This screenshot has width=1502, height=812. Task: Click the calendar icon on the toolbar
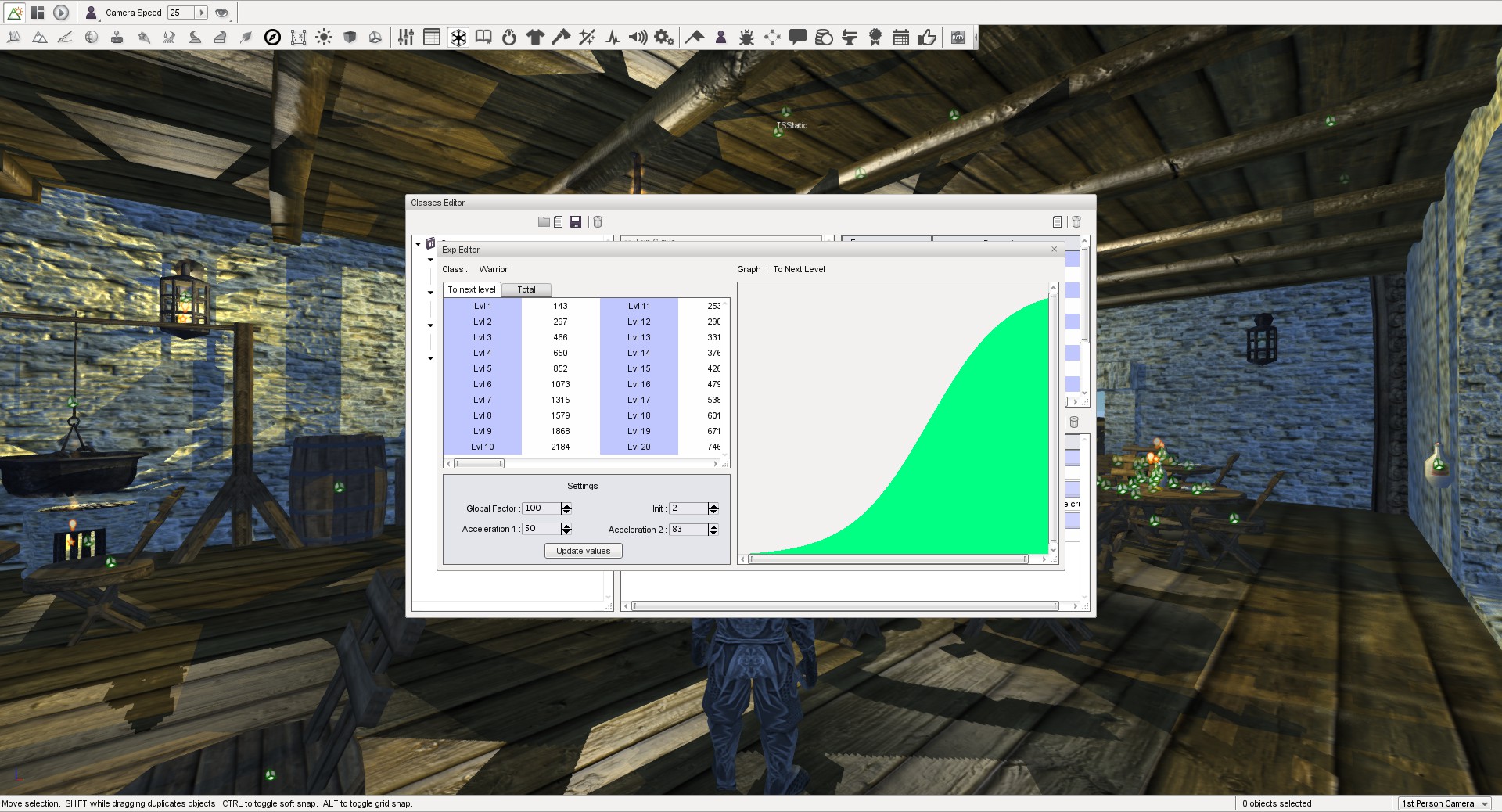click(900, 37)
